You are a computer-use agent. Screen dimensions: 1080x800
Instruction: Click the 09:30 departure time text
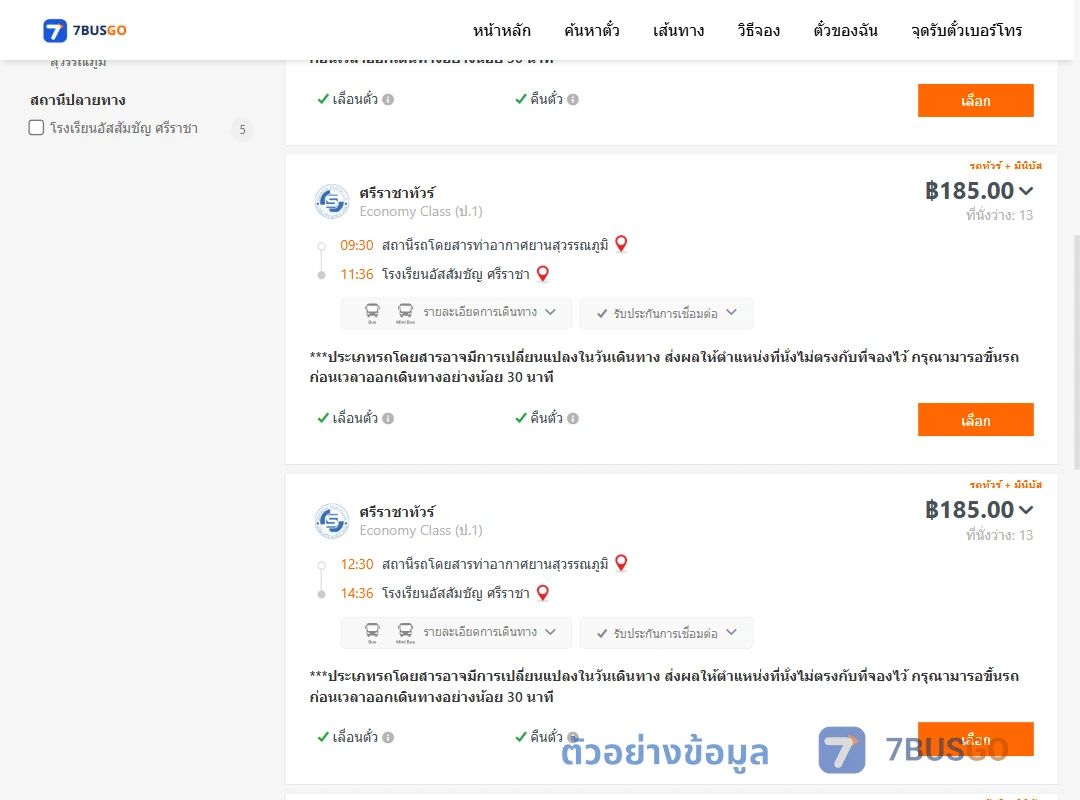click(357, 245)
